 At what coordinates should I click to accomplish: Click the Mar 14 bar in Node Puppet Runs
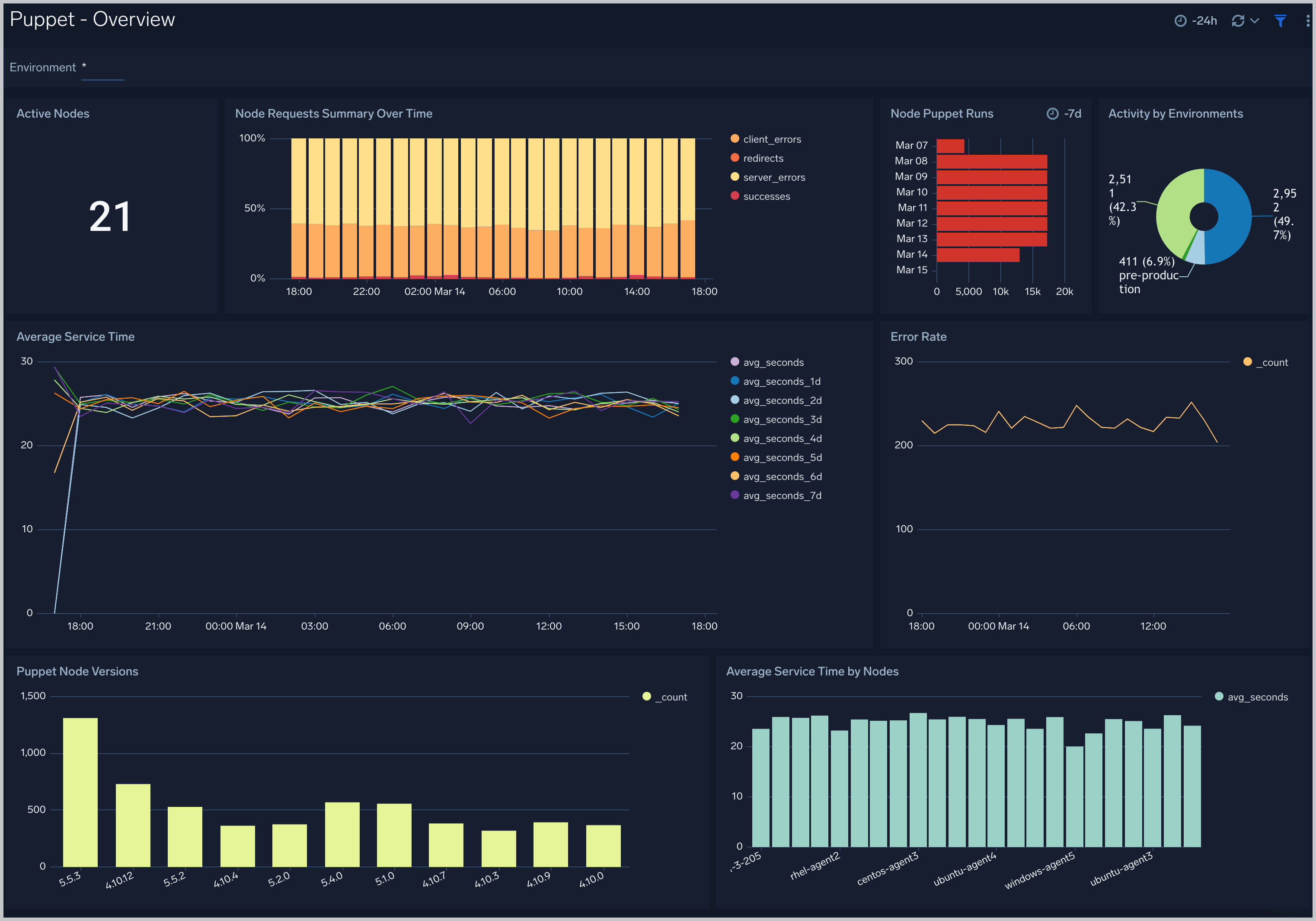pos(978,255)
